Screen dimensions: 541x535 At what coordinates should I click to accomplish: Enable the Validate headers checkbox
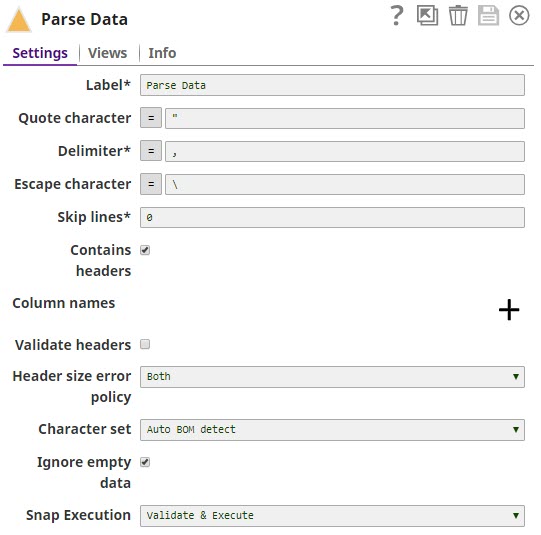pos(145,344)
